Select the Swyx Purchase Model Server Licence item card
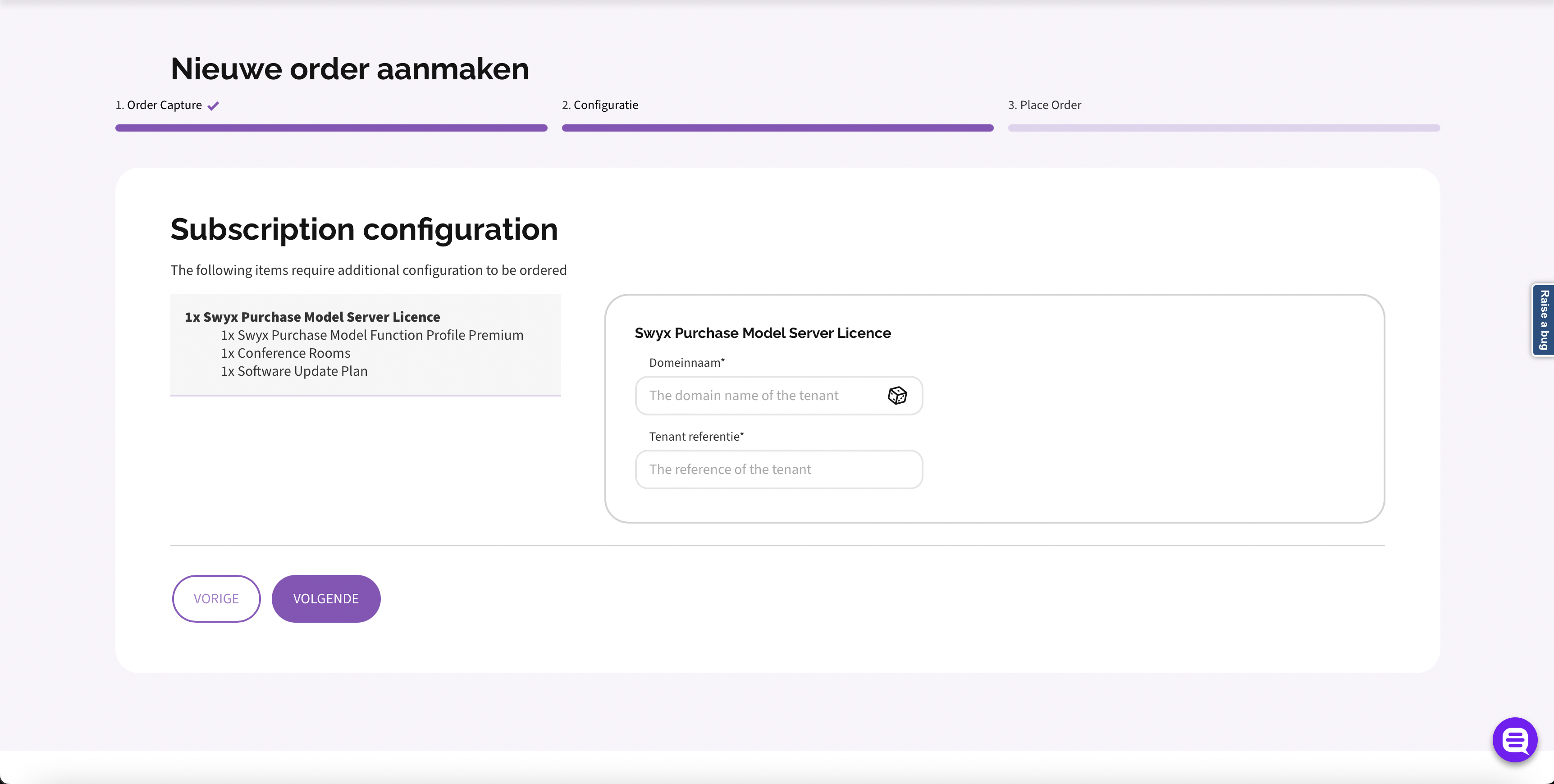This screenshot has width=1554, height=784. [x=366, y=344]
